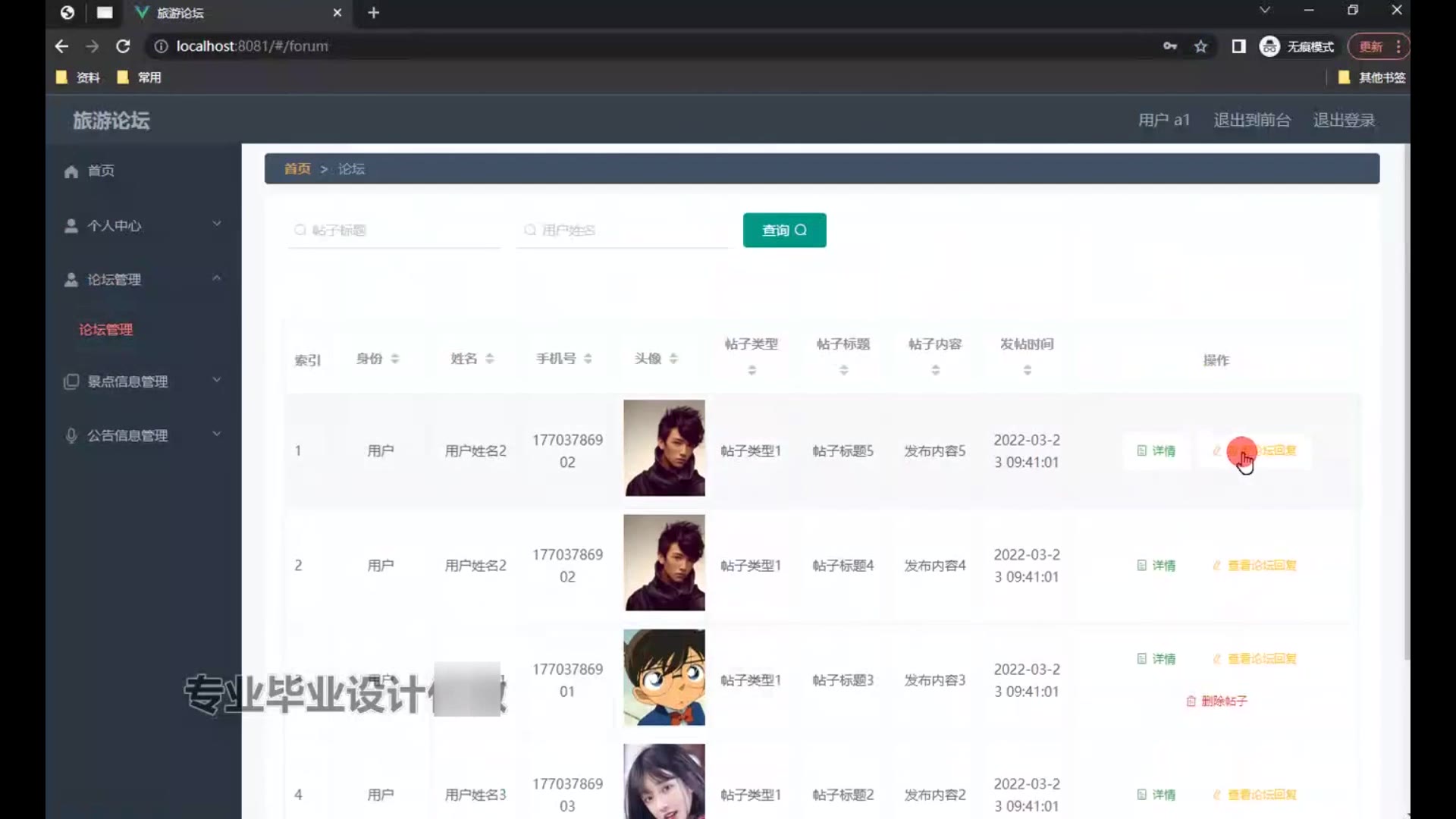Click the page vertical scrollbar
This screenshot has width=1456, height=819.
tap(1407, 402)
